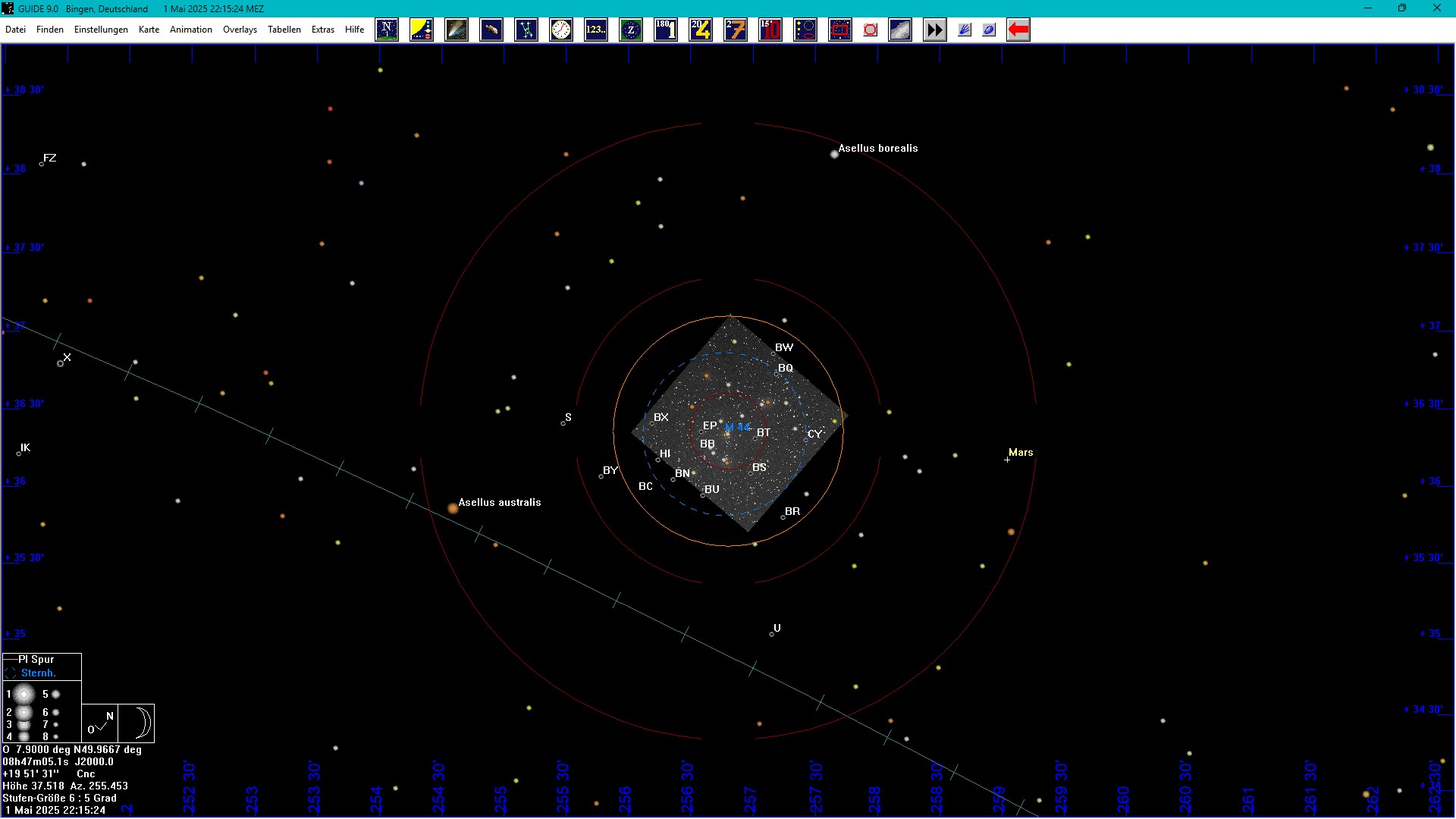Select the 15' level 10 zoom icon

click(x=770, y=30)
